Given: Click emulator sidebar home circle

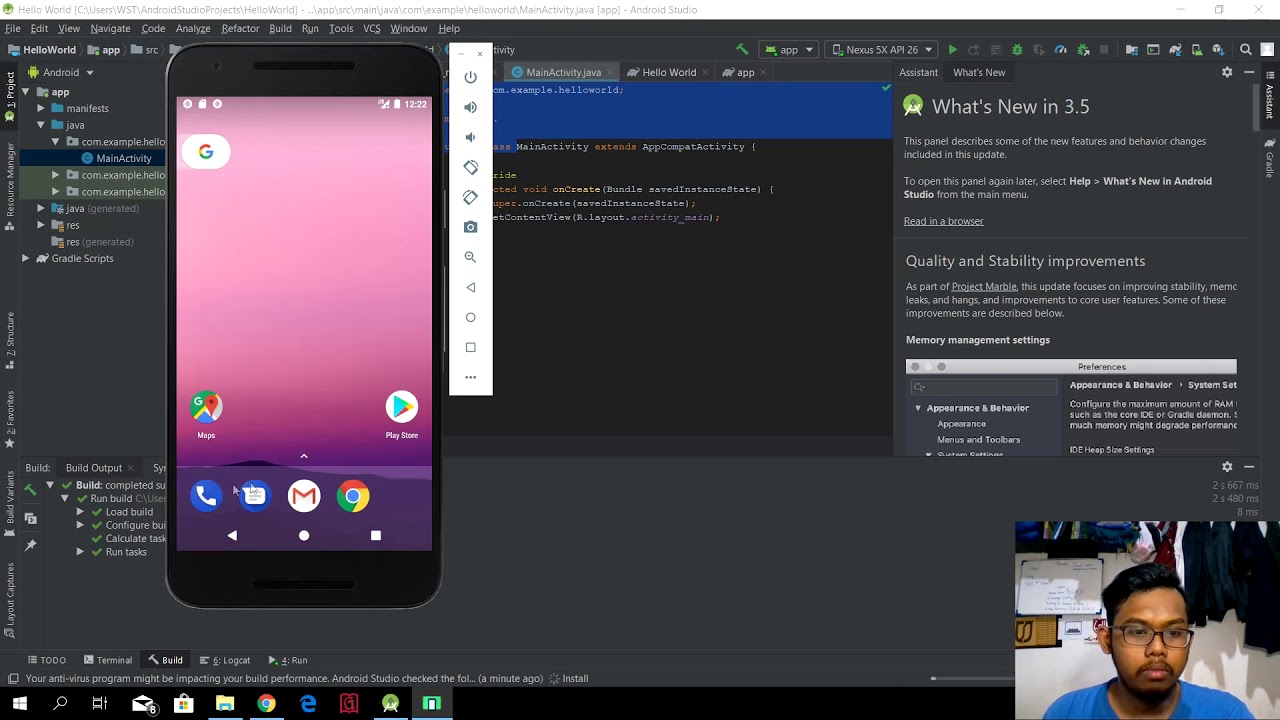Looking at the screenshot, I should [470, 317].
